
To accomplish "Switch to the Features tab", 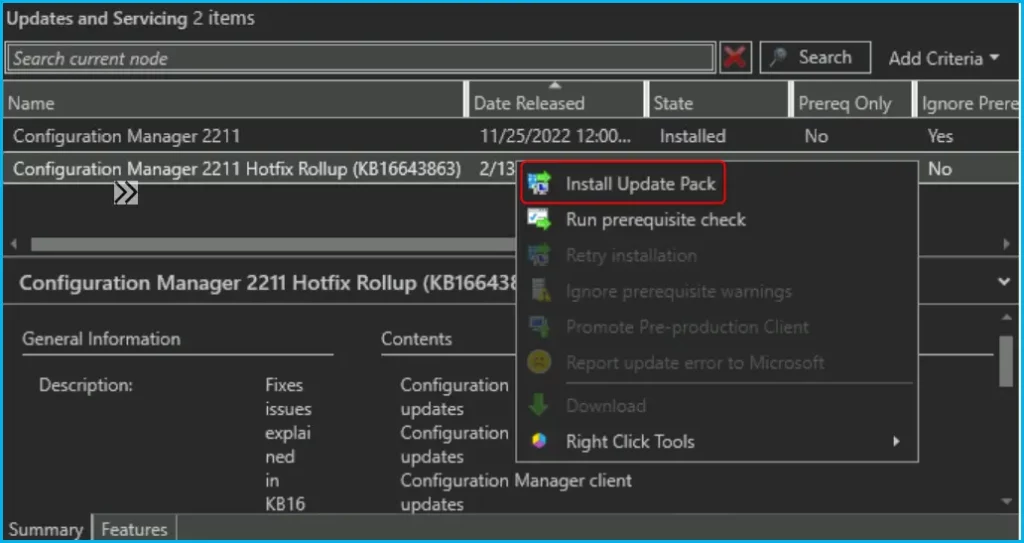I will (x=135, y=529).
